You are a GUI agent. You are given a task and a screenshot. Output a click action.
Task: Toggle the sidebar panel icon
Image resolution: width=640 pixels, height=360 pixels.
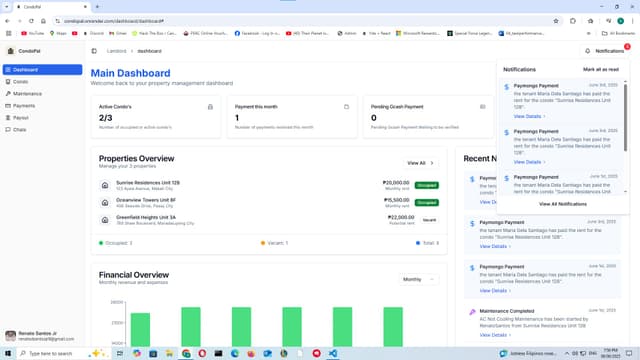[94, 51]
